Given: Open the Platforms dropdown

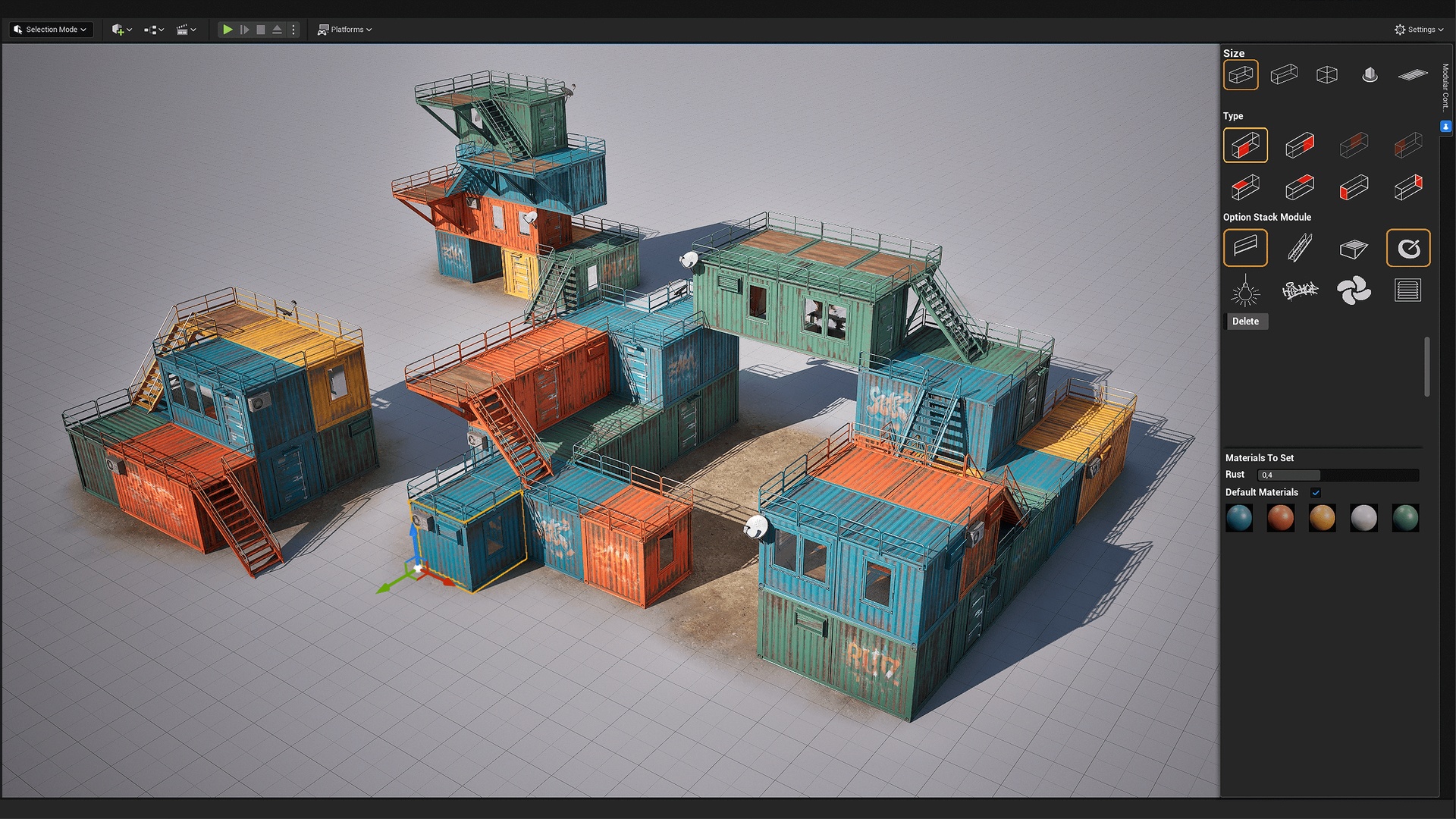Looking at the screenshot, I should coord(345,30).
